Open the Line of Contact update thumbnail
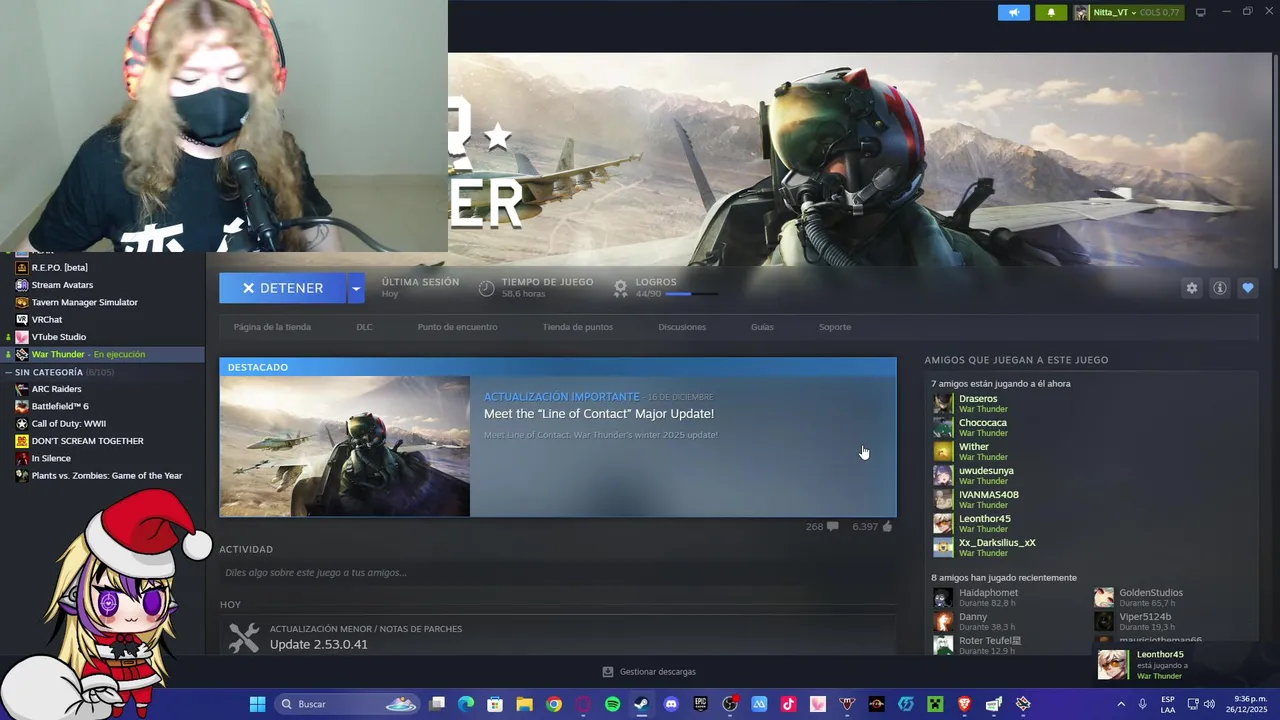 pos(345,446)
